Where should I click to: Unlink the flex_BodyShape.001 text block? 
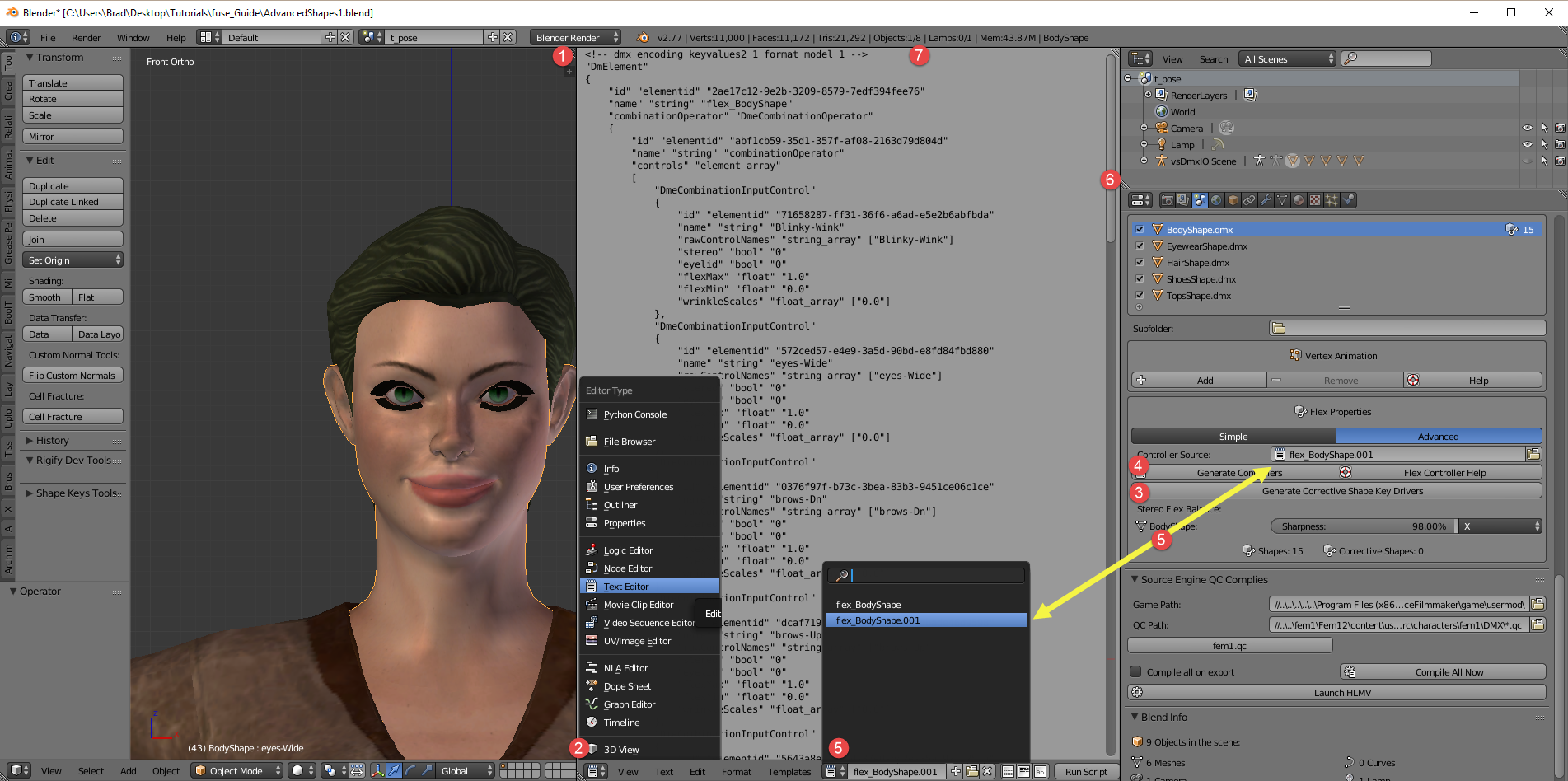(x=987, y=772)
